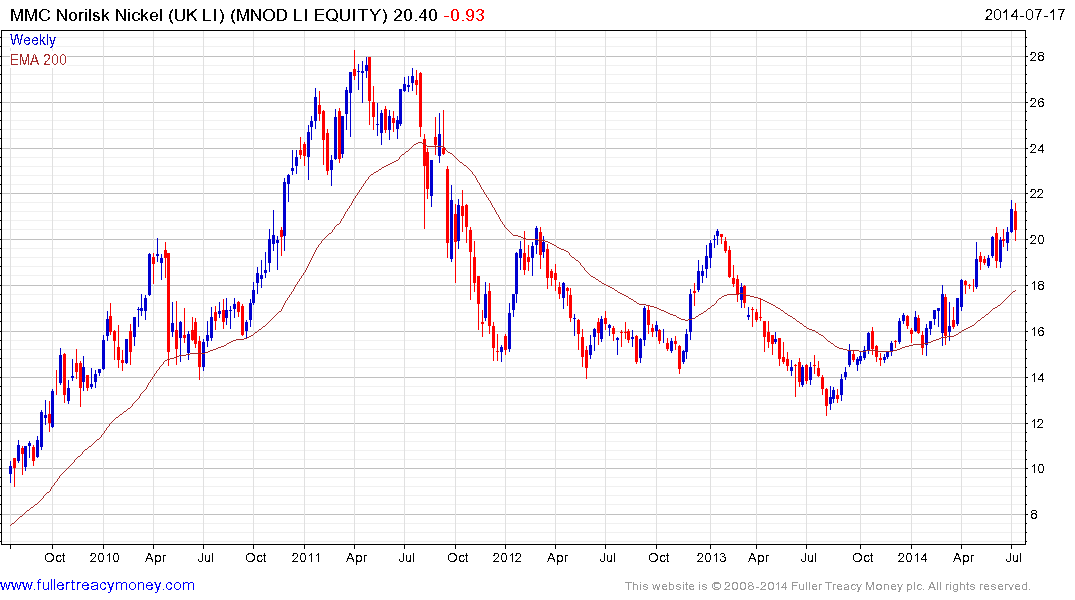Click the 24 price axis label

point(1037,148)
